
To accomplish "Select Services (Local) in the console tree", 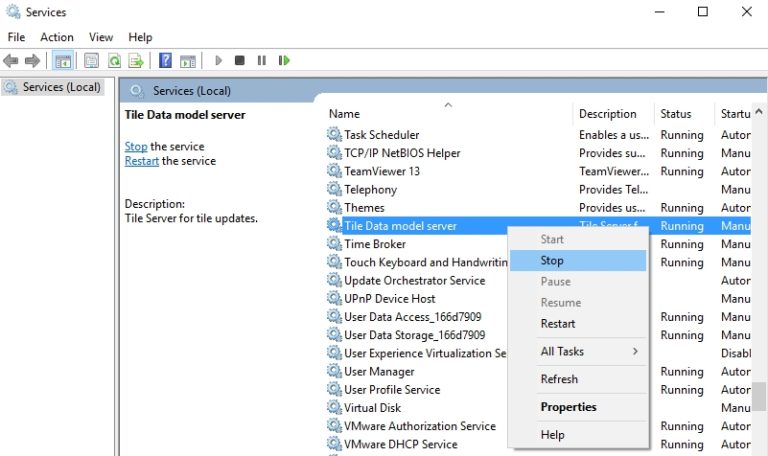I will pos(61,87).
